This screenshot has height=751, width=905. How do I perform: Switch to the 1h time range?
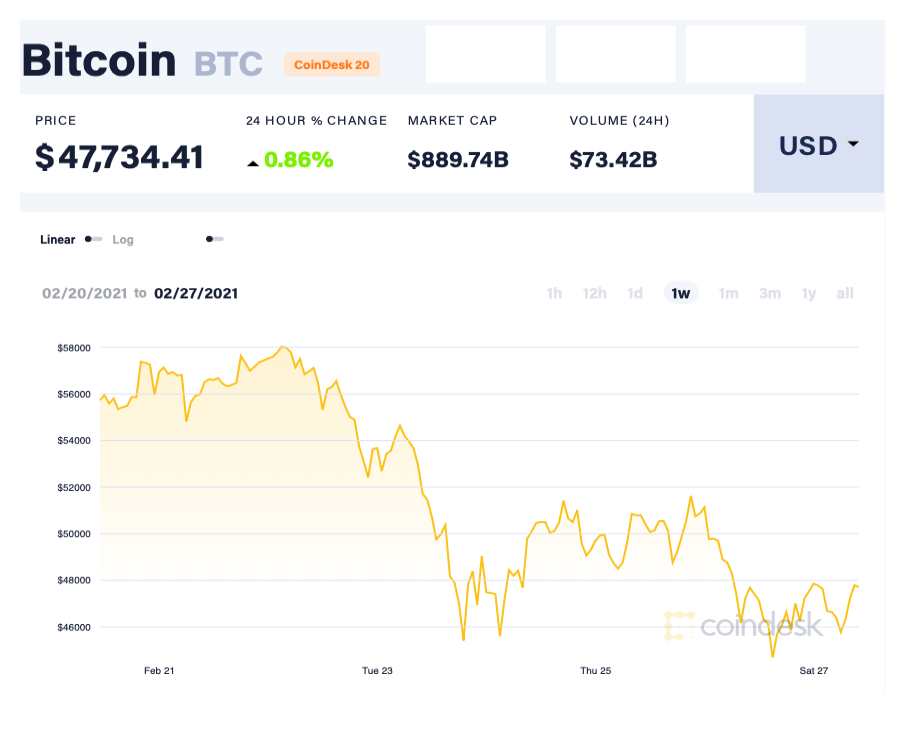(554, 293)
